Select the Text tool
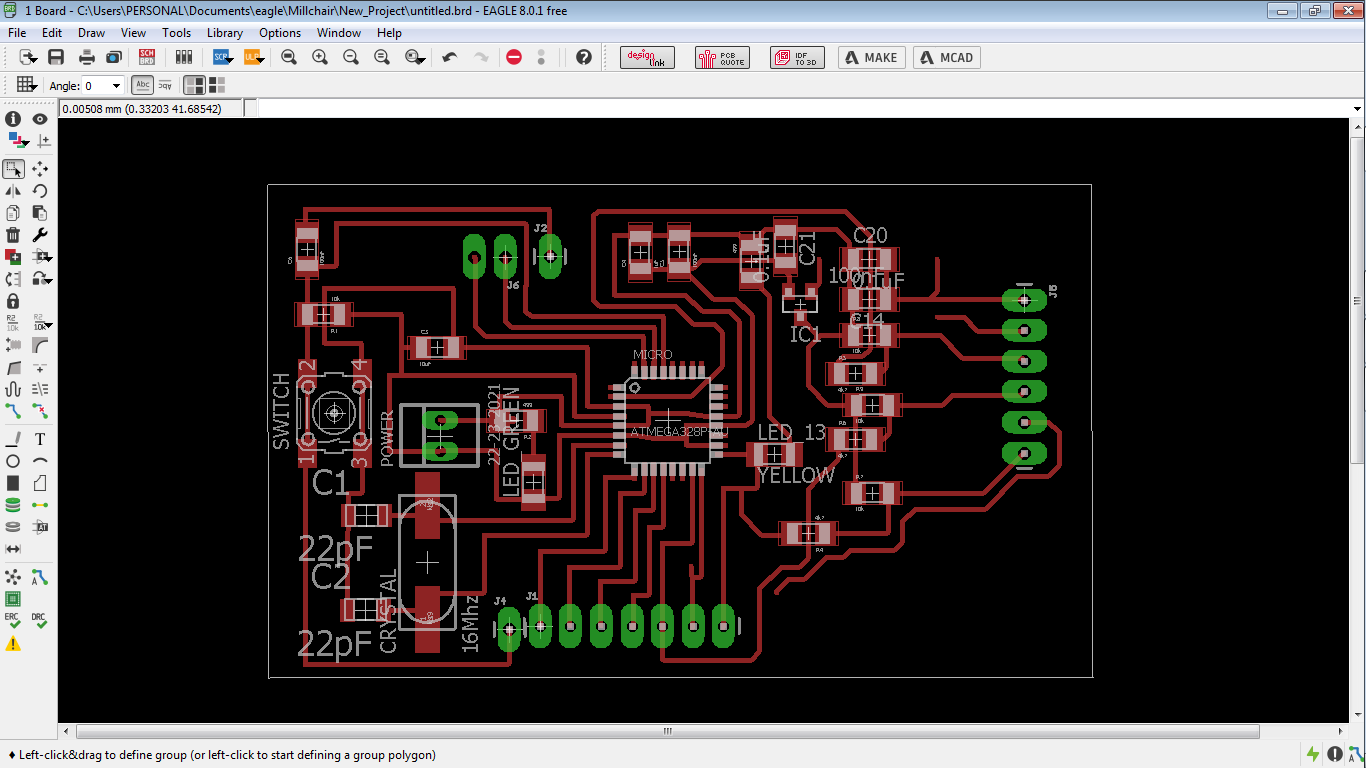This screenshot has height=768, width=1366. 40,439
